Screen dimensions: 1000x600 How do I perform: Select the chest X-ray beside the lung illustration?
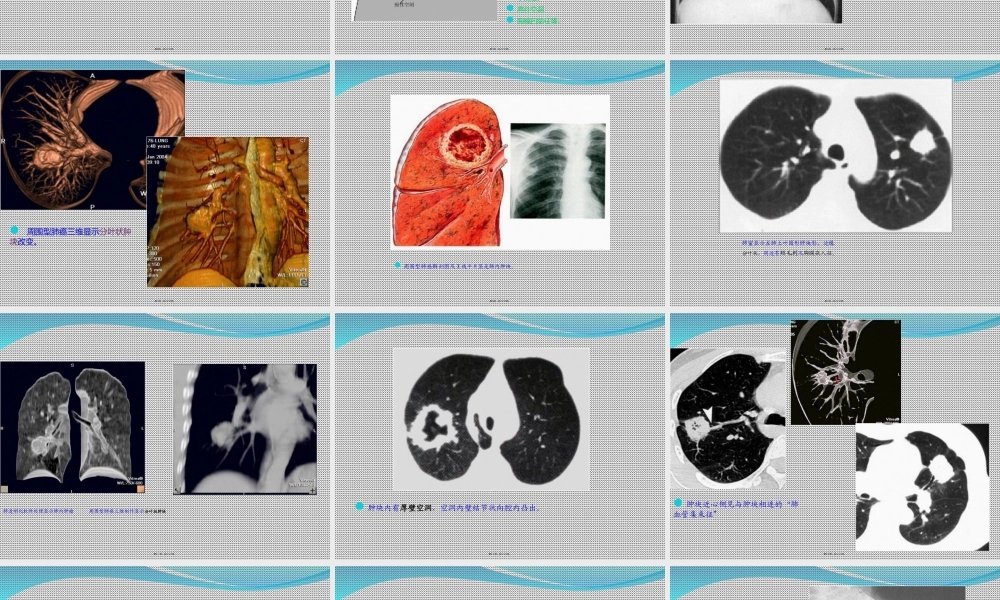[558, 171]
